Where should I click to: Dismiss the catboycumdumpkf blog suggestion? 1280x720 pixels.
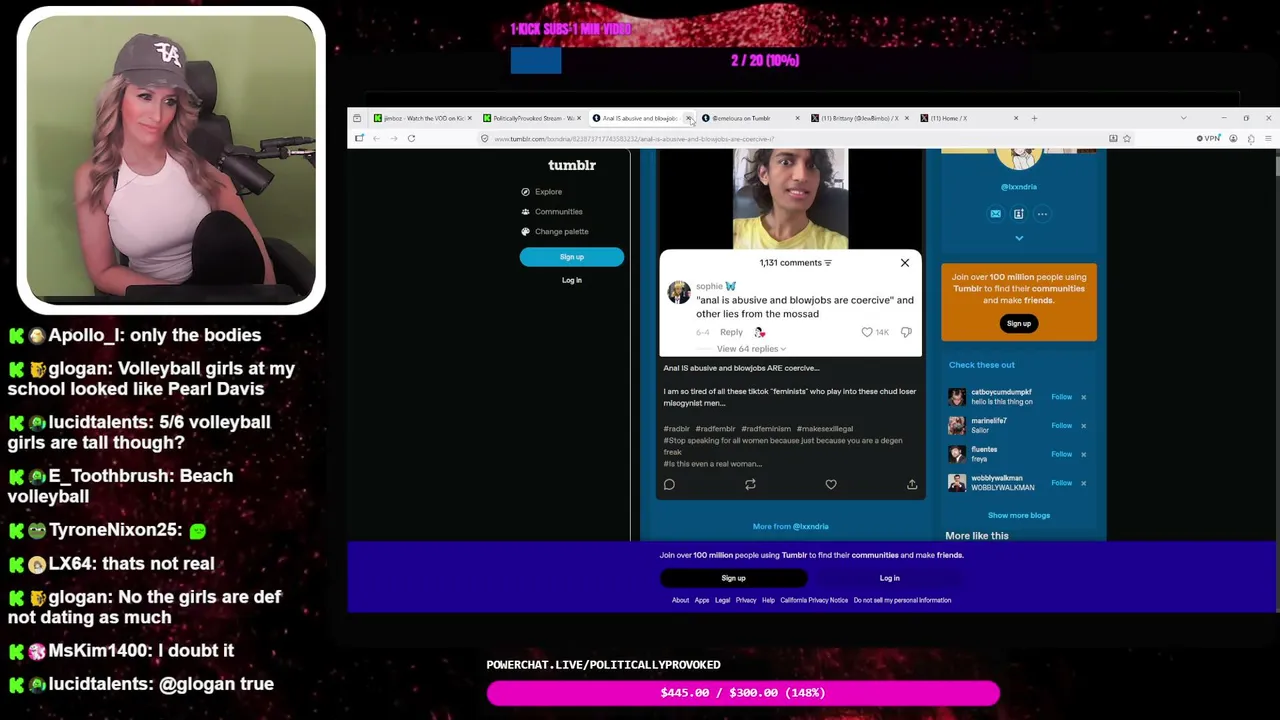[1083, 397]
